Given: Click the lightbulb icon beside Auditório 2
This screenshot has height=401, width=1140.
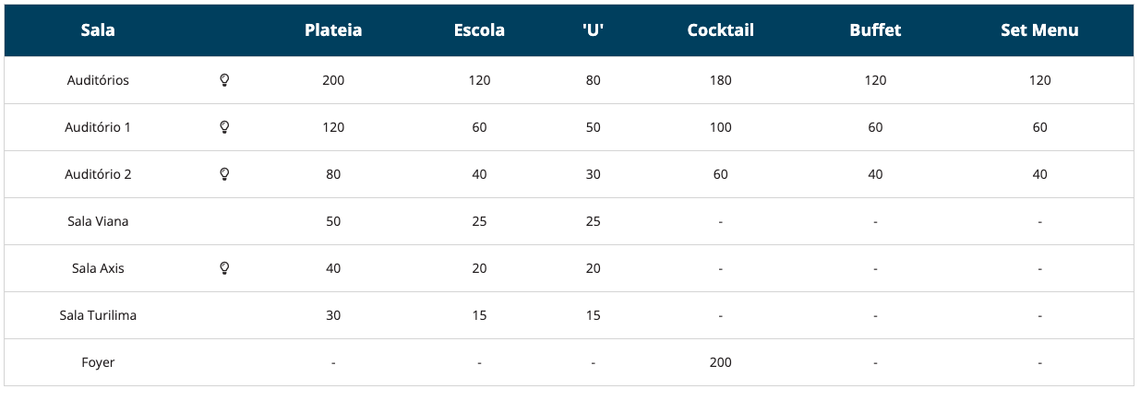Looking at the screenshot, I should [x=225, y=174].
